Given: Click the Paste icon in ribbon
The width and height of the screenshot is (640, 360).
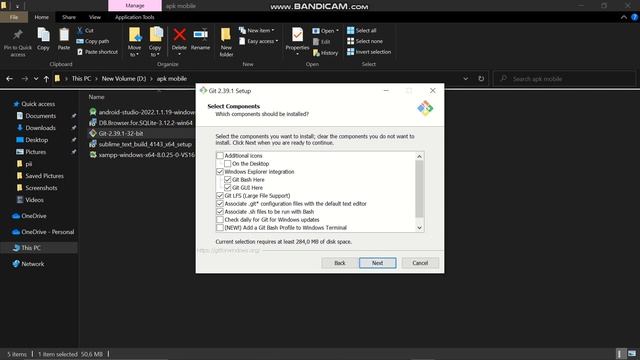Looking at the screenshot, I should pos(64,35).
